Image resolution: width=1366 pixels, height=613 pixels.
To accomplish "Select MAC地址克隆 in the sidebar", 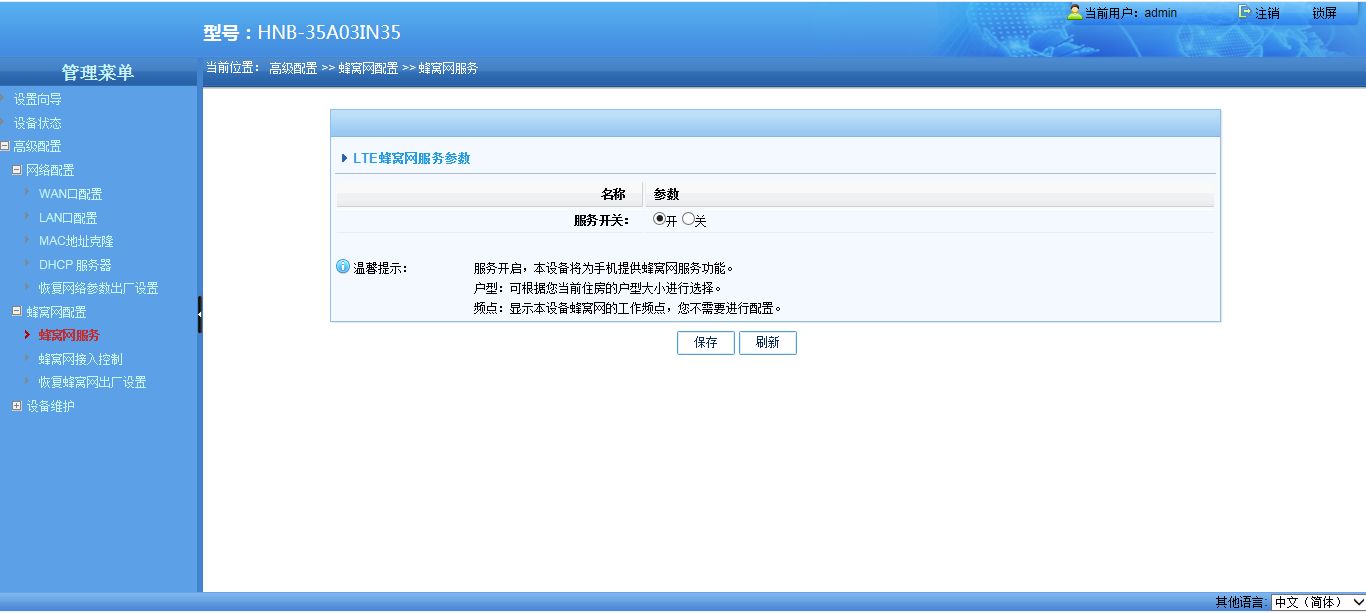I will click(76, 241).
